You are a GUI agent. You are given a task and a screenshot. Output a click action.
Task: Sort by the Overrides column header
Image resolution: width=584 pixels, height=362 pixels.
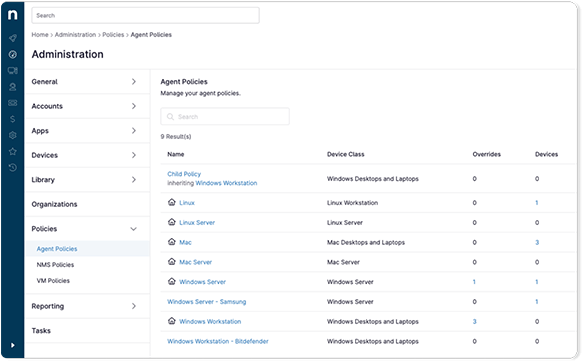point(486,154)
